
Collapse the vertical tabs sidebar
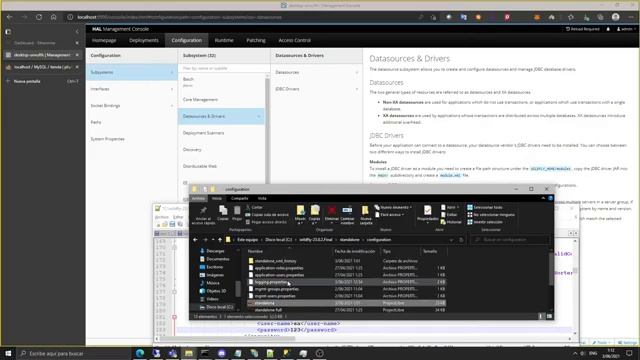(x=77, y=31)
